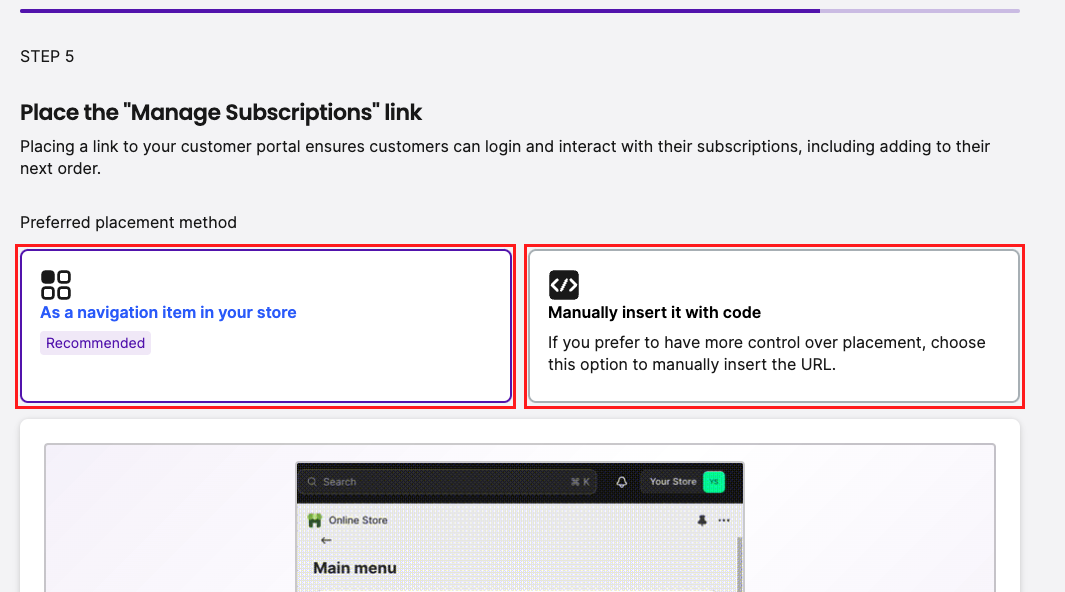Click the grid navigation icon on the recommended card

[56, 284]
